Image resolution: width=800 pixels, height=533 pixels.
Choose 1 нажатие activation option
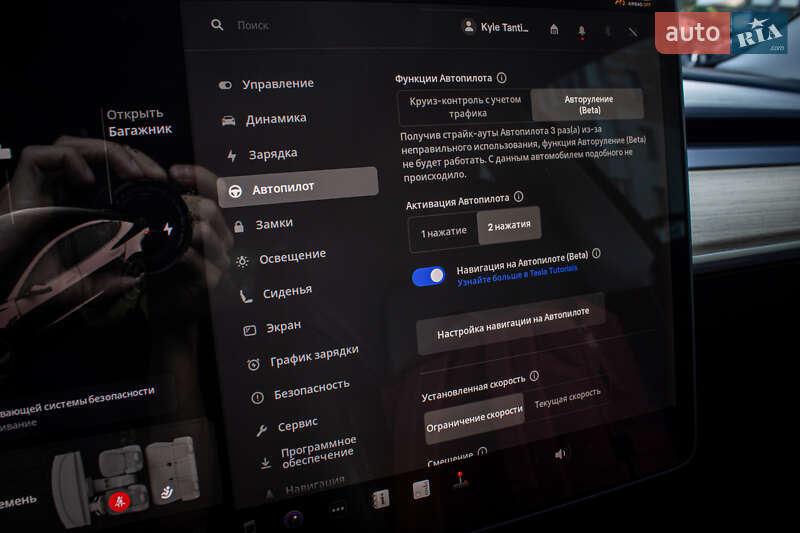[x=443, y=232]
